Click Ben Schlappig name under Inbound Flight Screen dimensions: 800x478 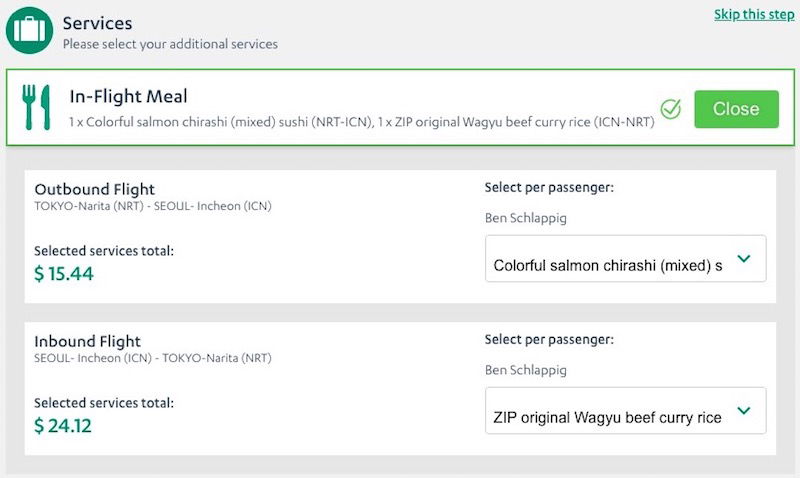tap(526, 370)
